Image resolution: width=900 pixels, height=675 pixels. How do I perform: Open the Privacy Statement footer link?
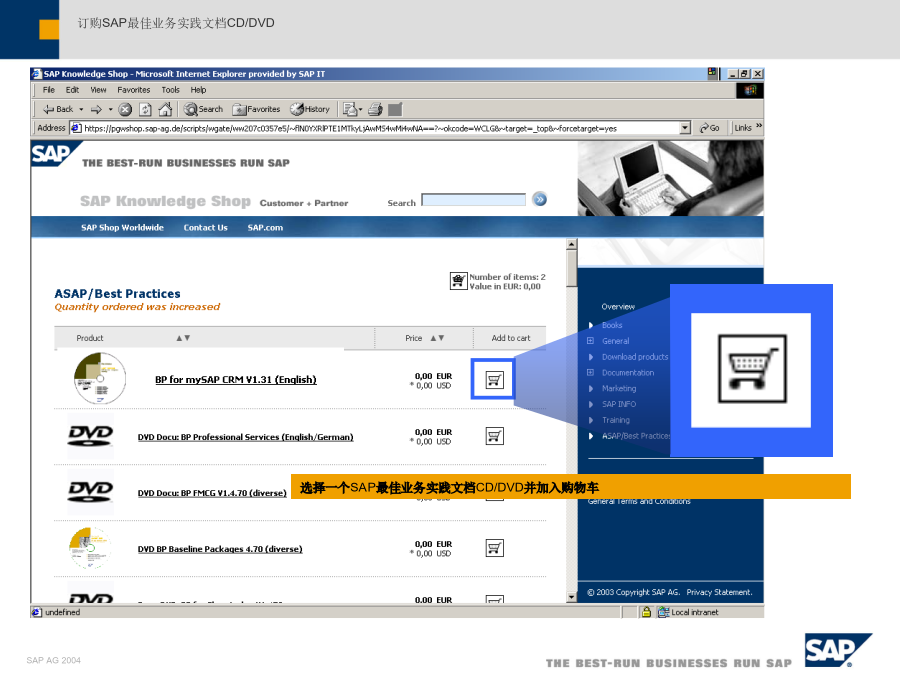click(719, 592)
